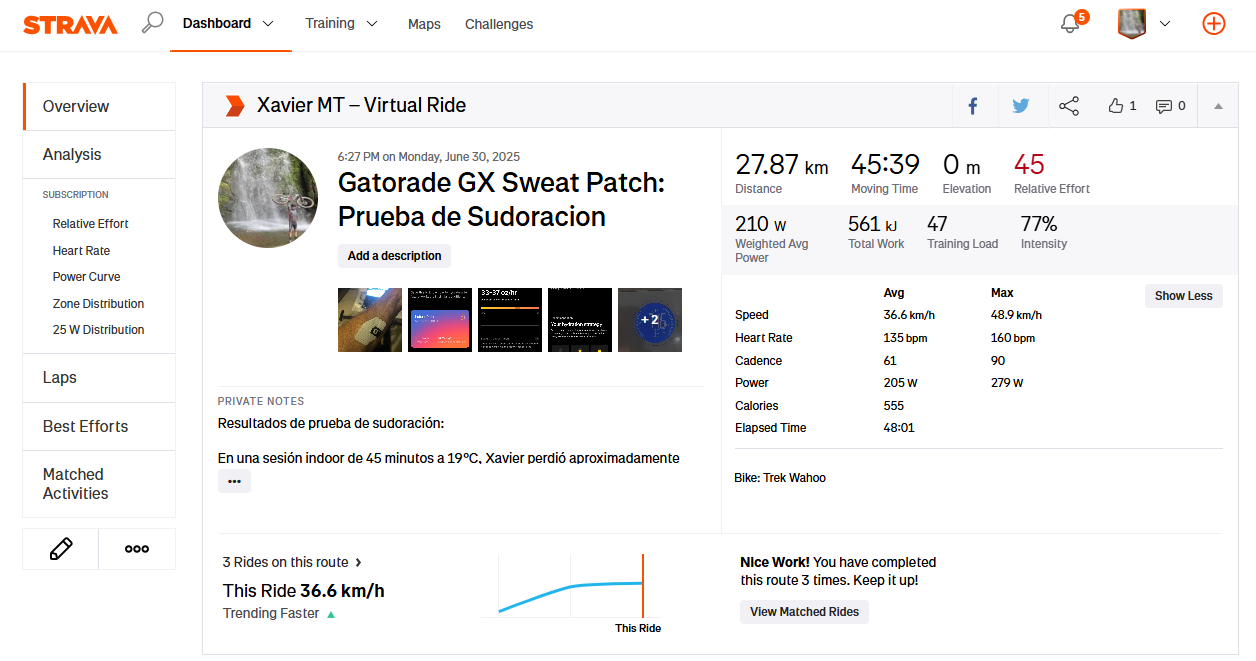
Task: Open 25 W Distribution item
Action: click(99, 330)
